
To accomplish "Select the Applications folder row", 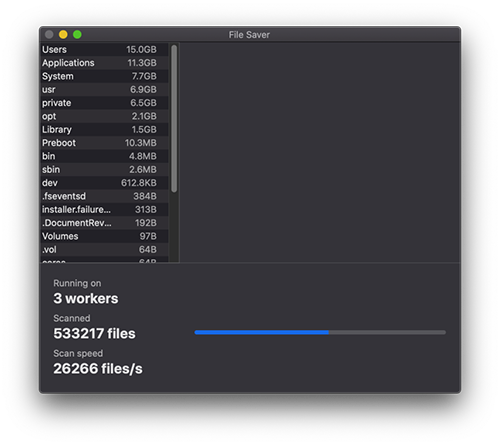I will point(104,63).
